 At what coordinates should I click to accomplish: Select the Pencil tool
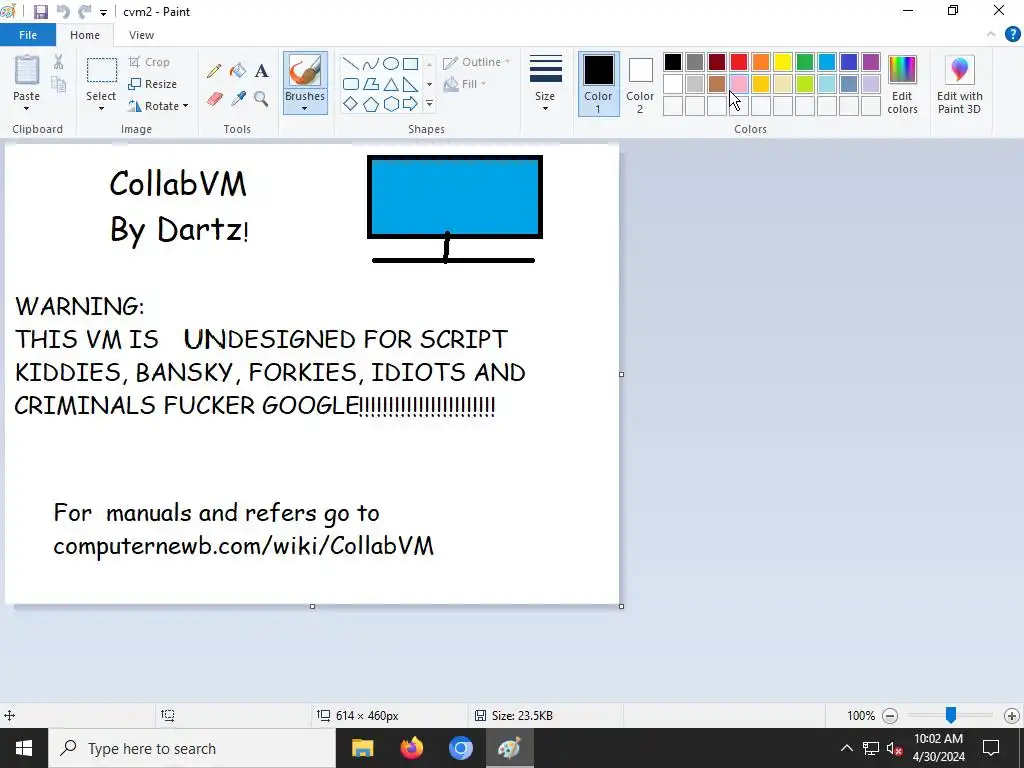pos(214,71)
